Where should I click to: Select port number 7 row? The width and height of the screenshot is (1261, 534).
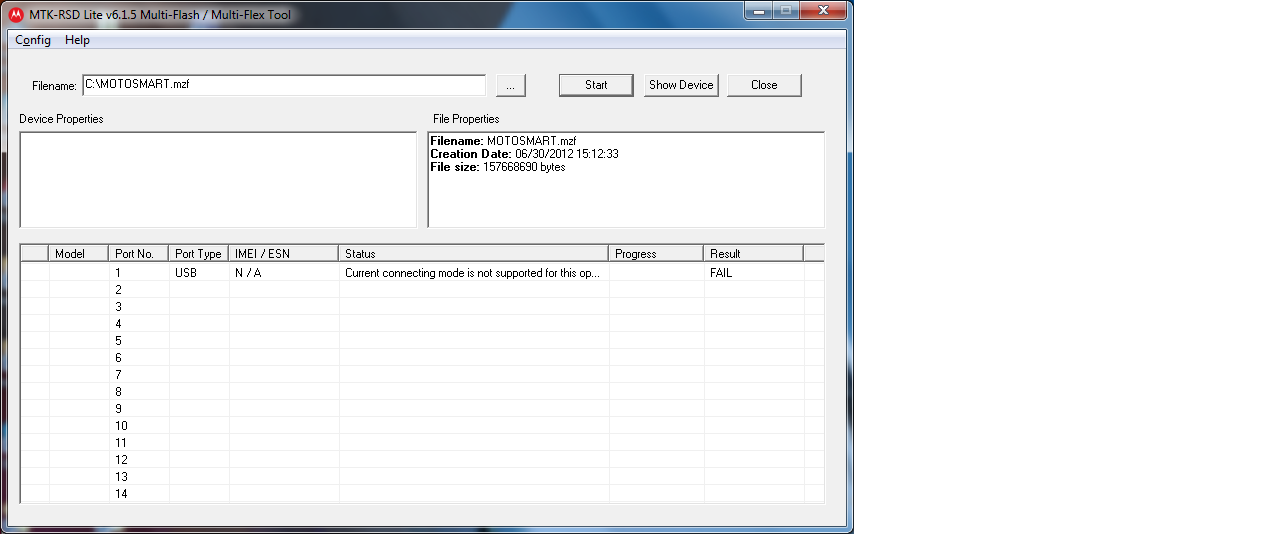[x=422, y=375]
